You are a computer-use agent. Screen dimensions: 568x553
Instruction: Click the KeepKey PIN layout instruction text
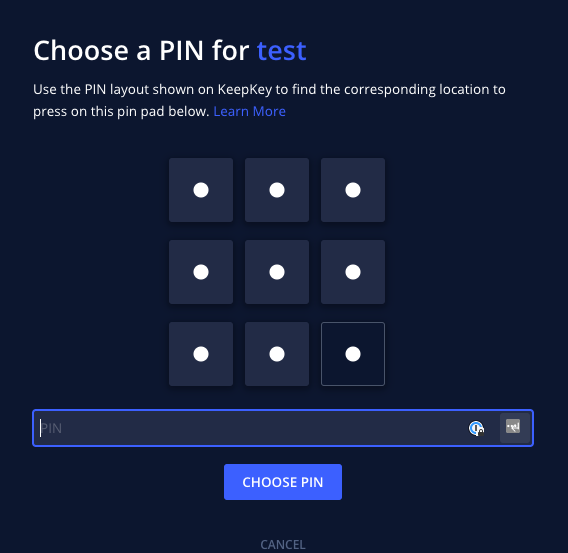(269, 100)
